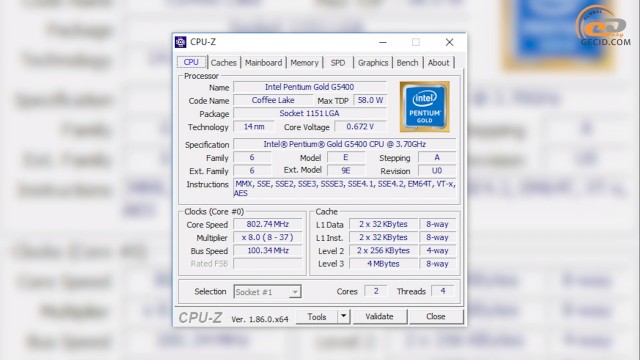Screen dimensions: 640x360
Task: Click the Technology value 14 nm
Action: [254, 127]
